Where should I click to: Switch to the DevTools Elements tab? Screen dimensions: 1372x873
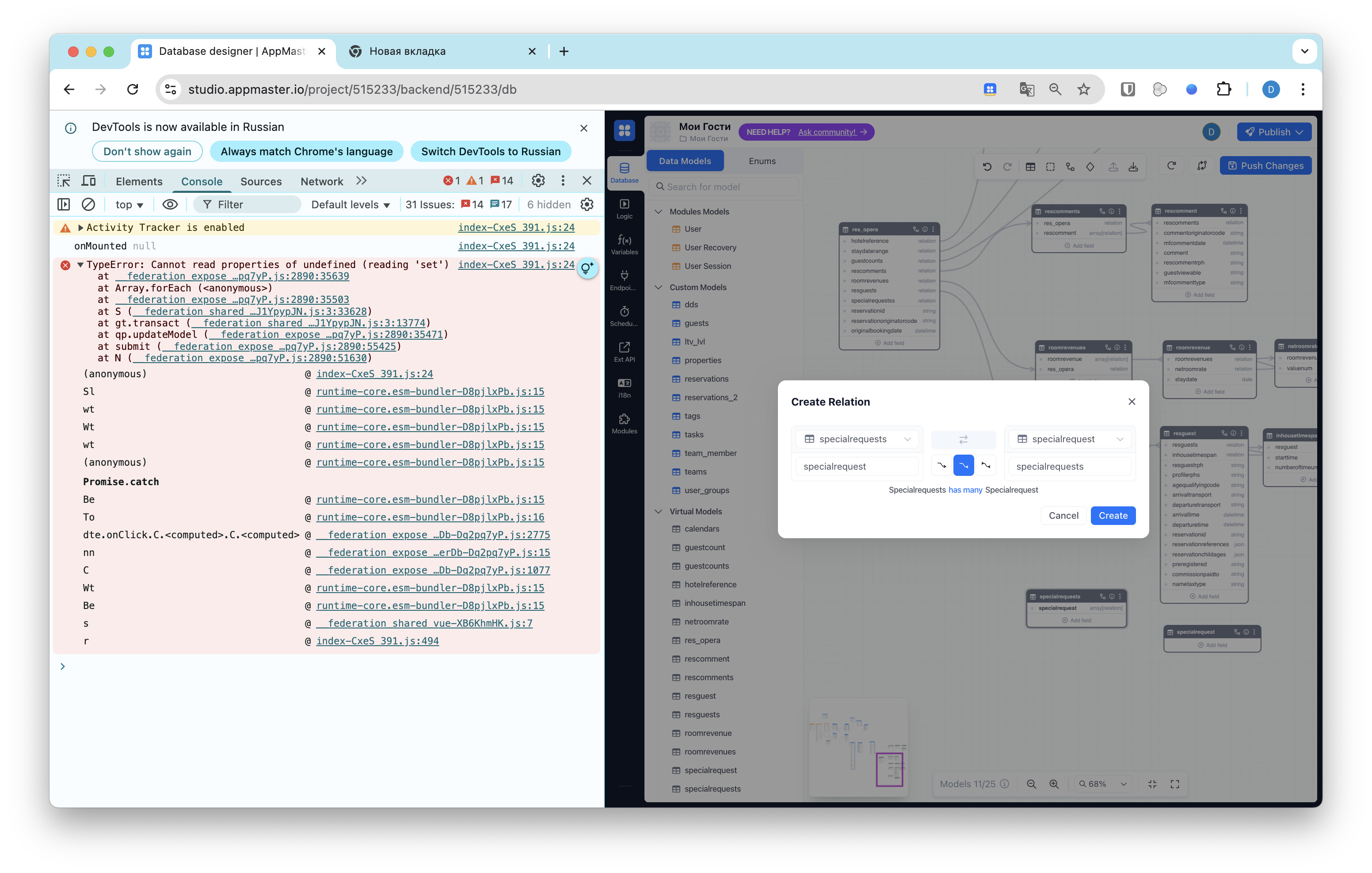pos(138,181)
